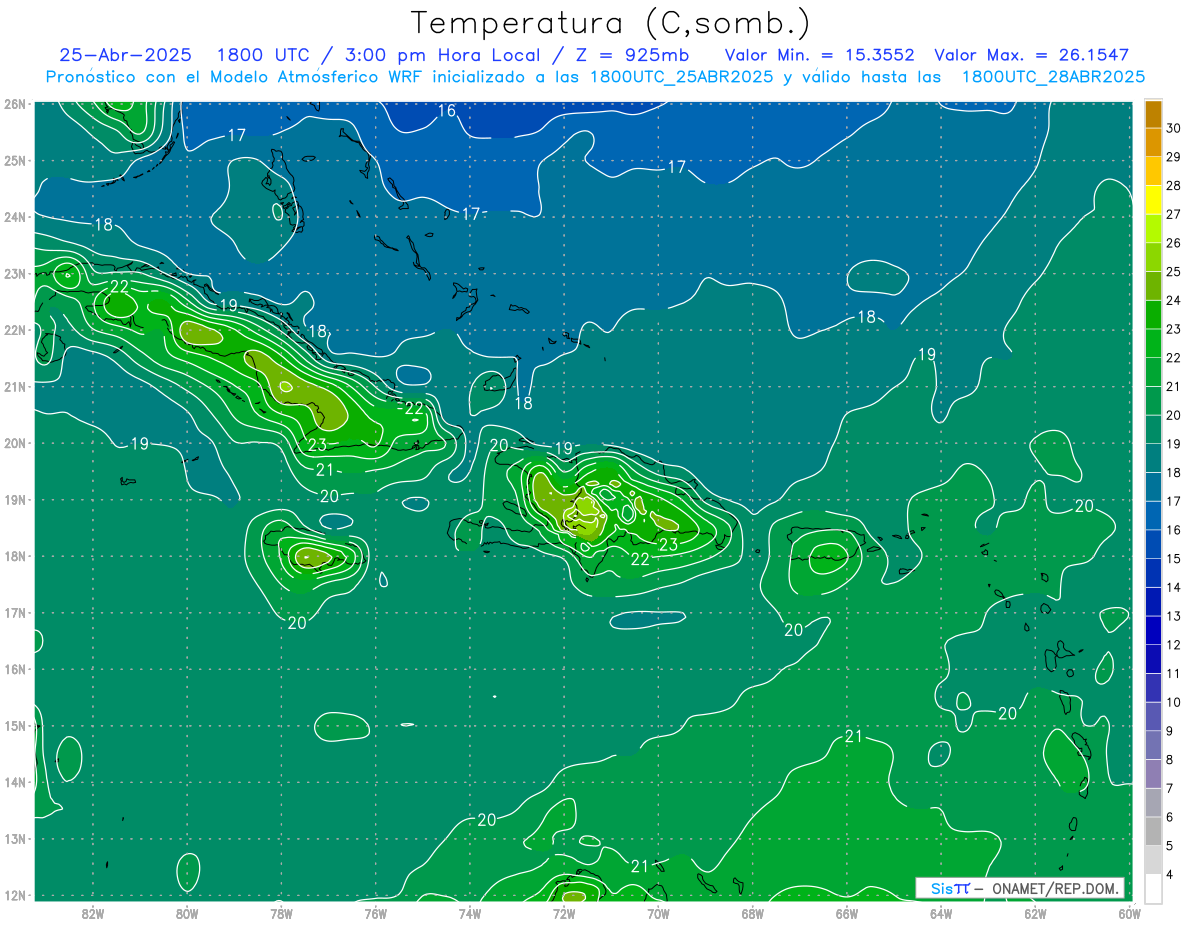Click the "74W" longitude axis label
Image resolution: width=1200 pixels, height=927 pixels.
(x=470, y=913)
